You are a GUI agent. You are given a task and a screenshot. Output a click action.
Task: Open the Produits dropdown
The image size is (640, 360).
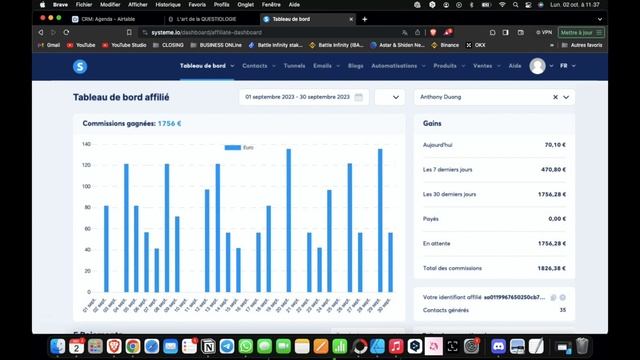pyautogui.click(x=449, y=66)
